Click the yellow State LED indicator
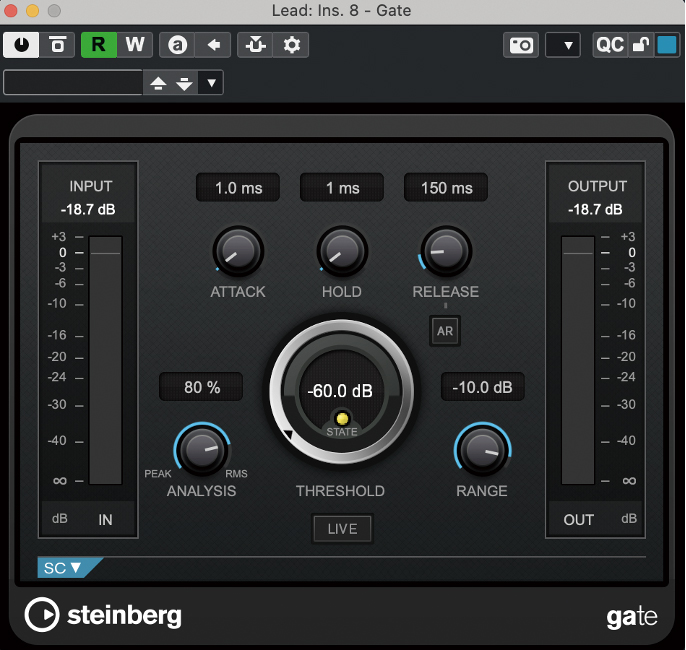686x650 pixels. 342,419
